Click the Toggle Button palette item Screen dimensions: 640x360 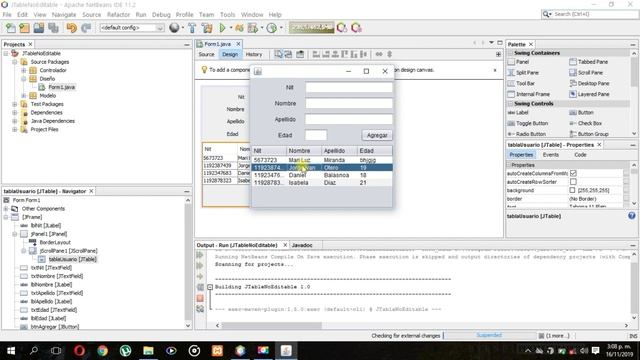[532, 123]
